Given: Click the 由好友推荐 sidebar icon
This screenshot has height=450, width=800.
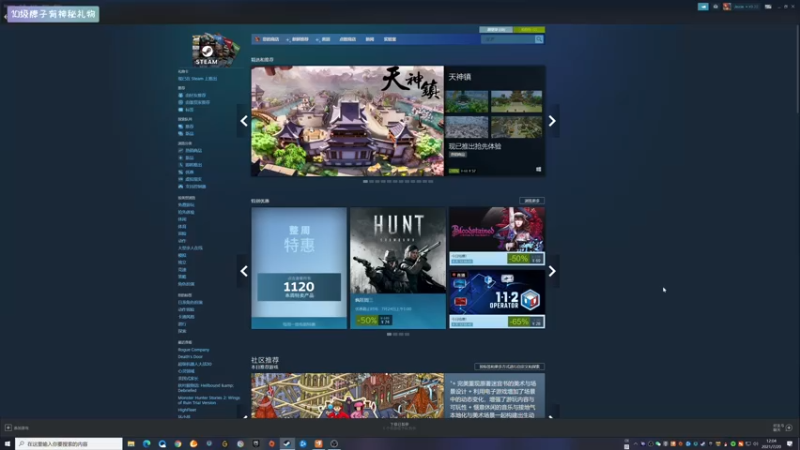Looking at the screenshot, I should click(x=181, y=95).
